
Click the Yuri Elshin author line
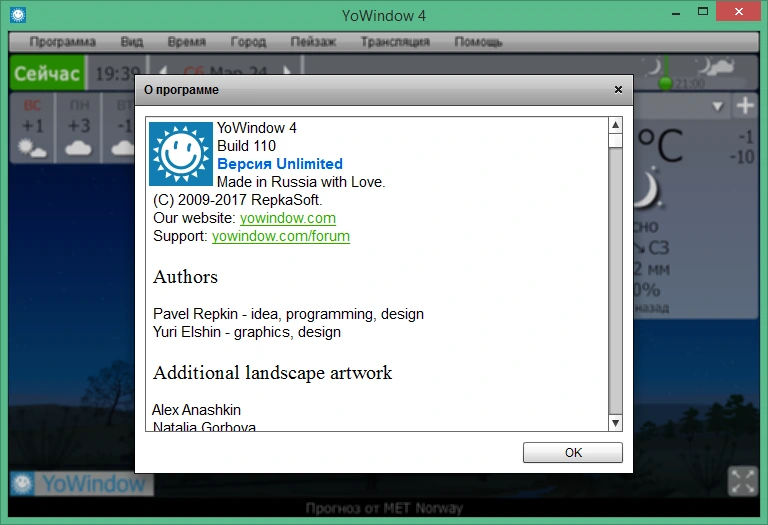point(247,332)
